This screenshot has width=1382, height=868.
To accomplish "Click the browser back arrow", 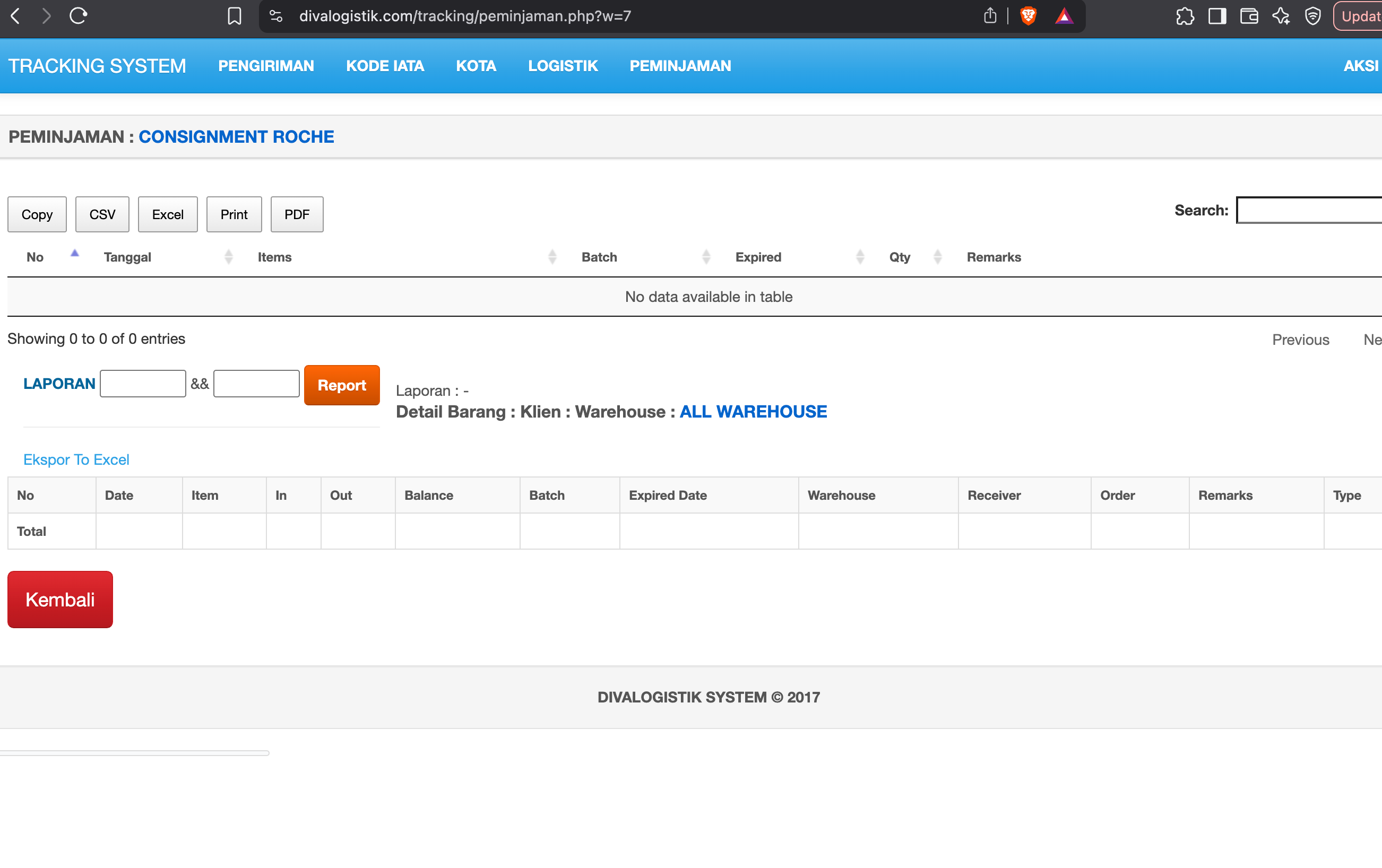I will tap(15, 16).
